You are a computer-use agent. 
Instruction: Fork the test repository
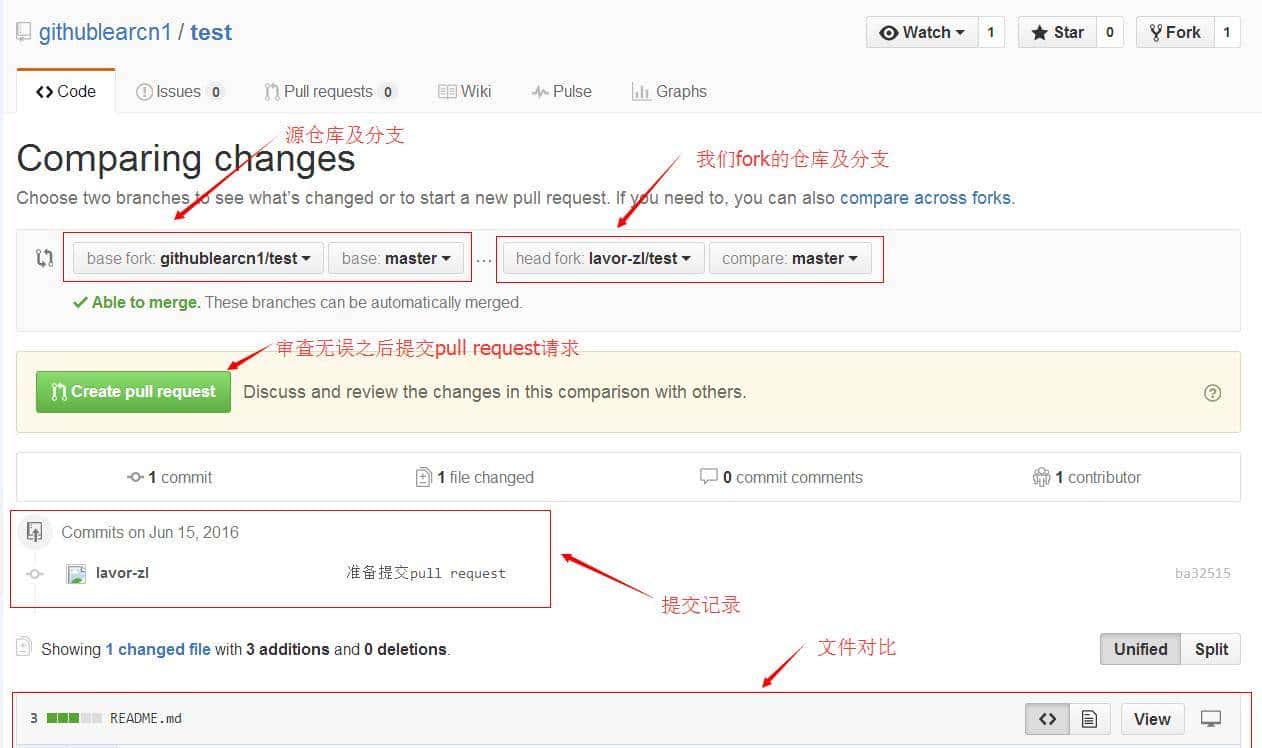point(1175,32)
